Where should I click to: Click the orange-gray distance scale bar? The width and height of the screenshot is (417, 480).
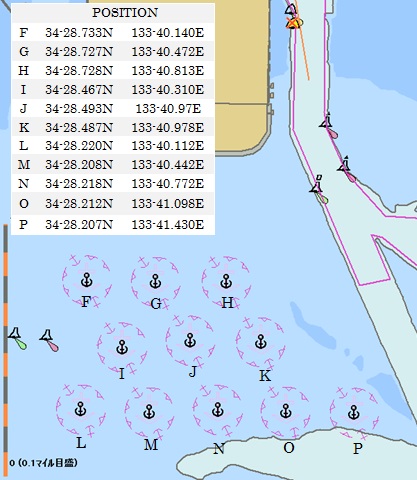[x=6, y=350]
